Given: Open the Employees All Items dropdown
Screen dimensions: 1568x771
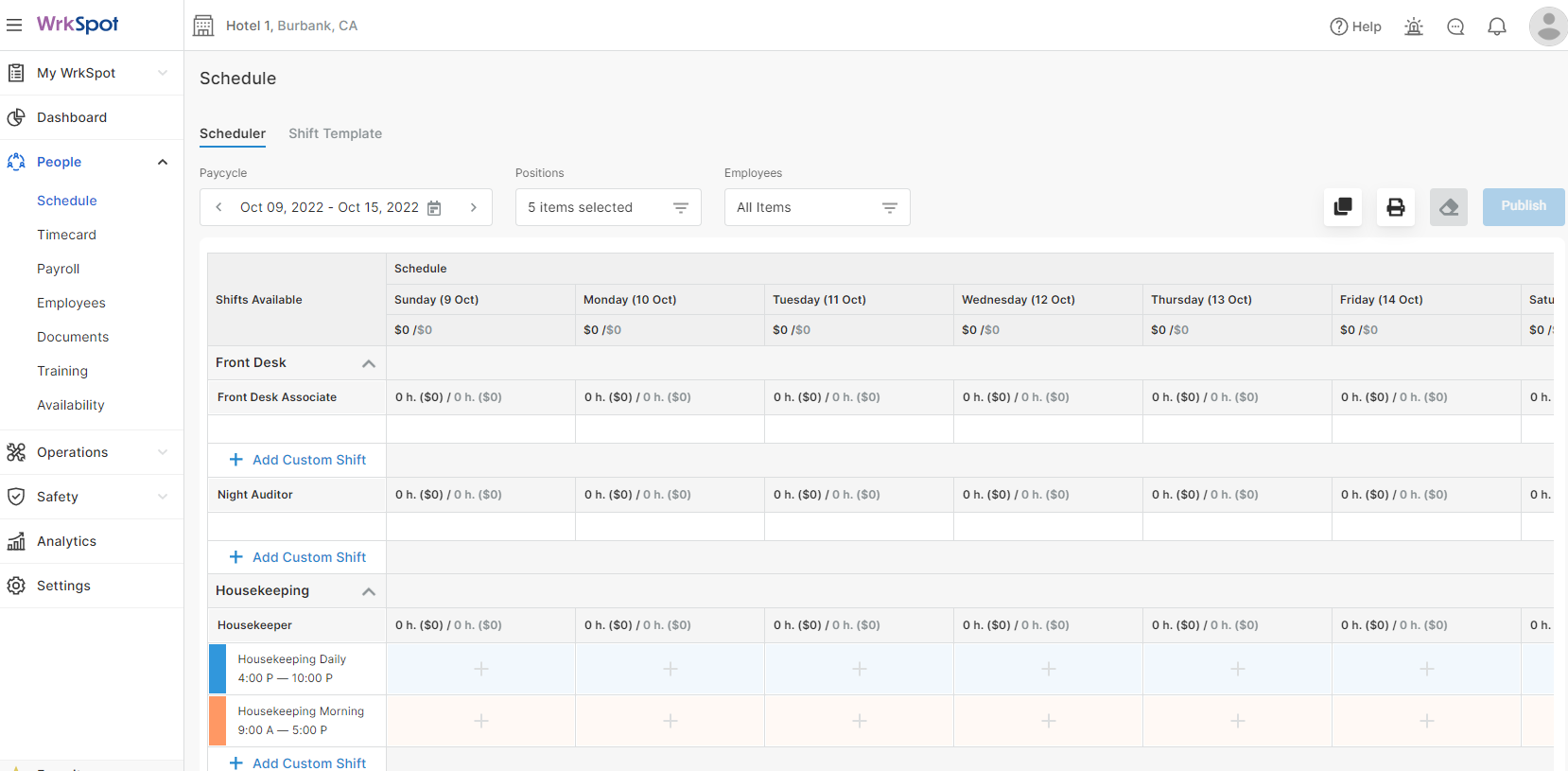Looking at the screenshot, I should point(817,207).
